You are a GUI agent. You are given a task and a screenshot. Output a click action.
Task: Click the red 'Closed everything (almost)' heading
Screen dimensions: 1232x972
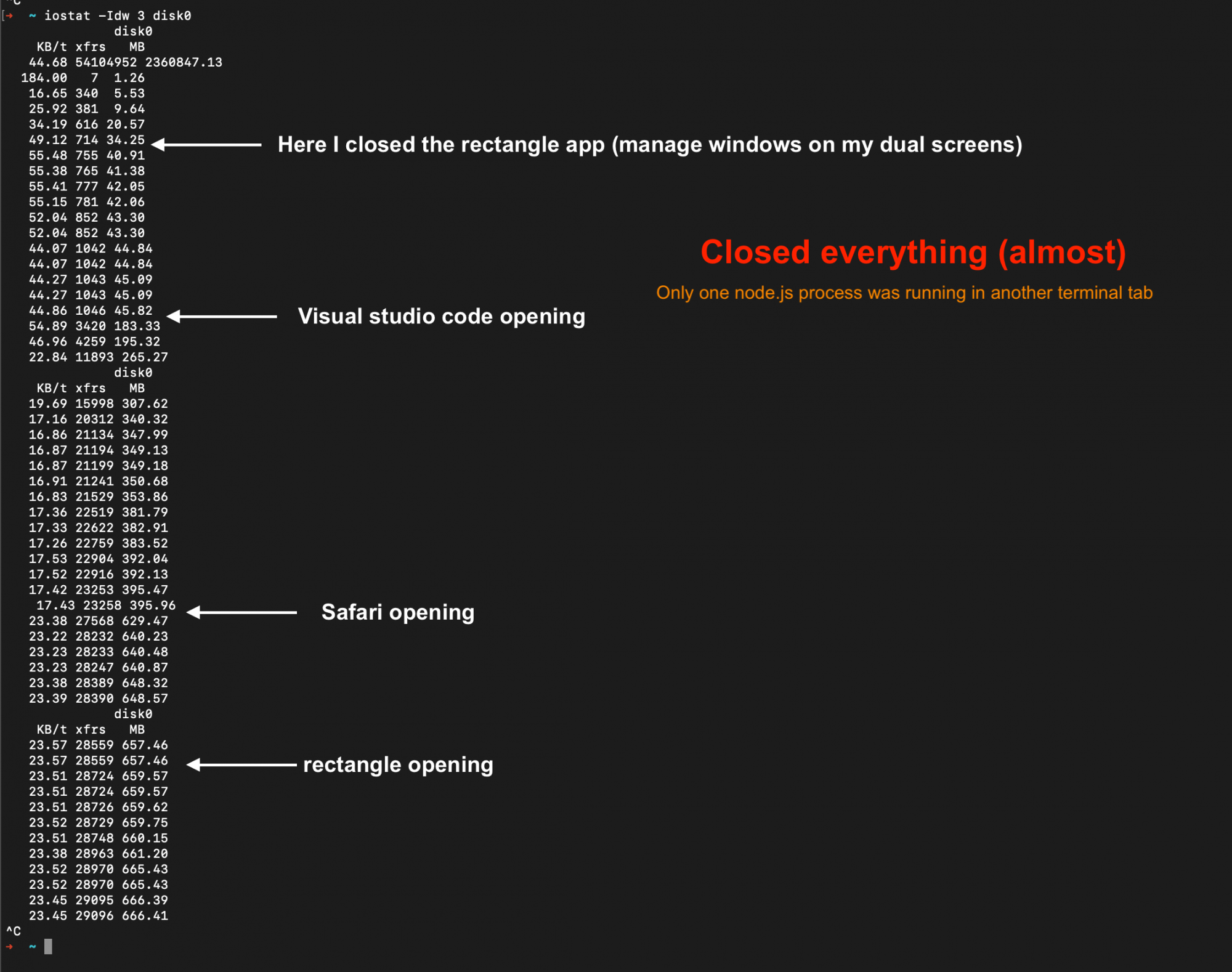pos(913,253)
